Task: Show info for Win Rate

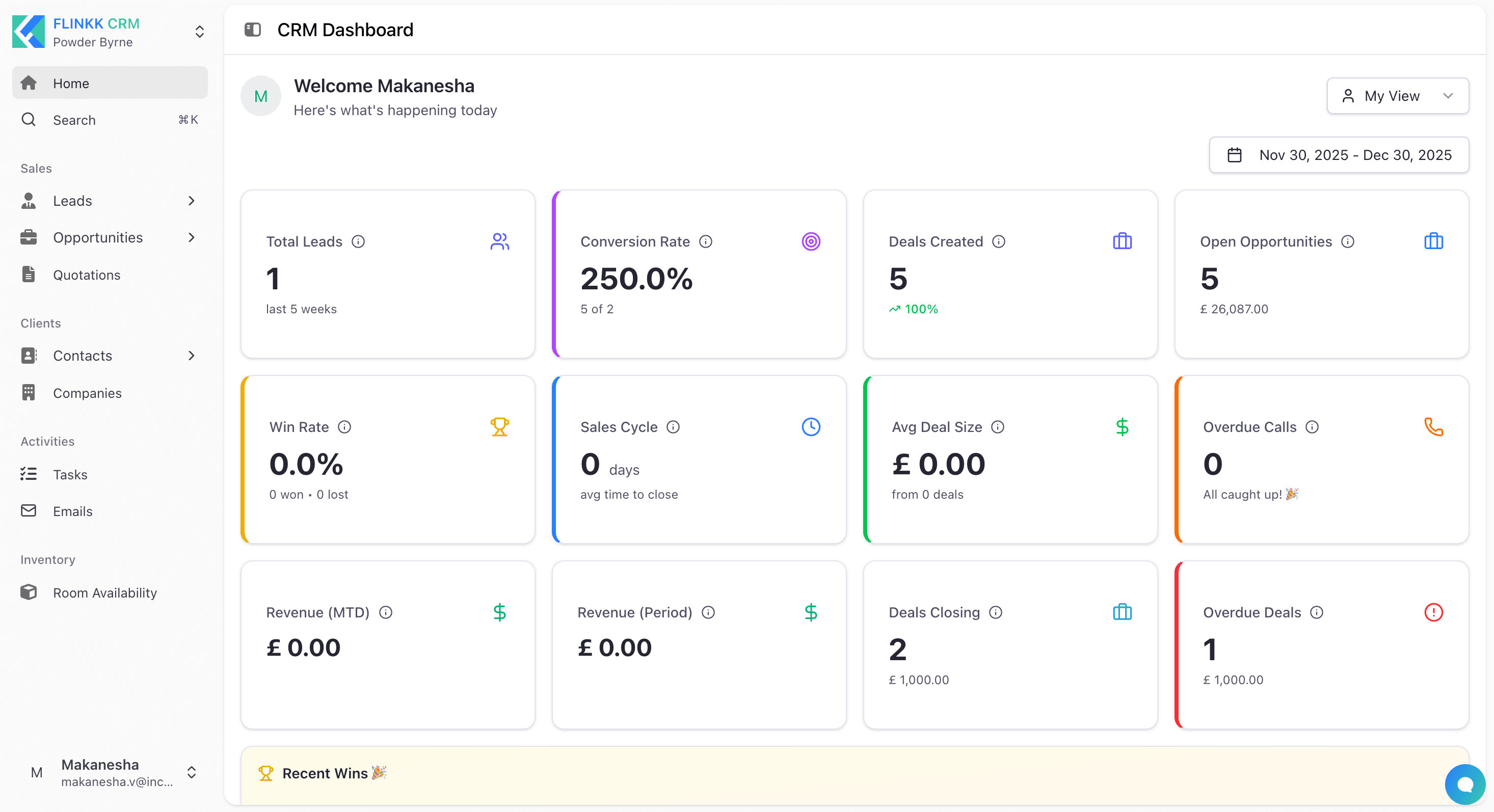Action: point(344,427)
